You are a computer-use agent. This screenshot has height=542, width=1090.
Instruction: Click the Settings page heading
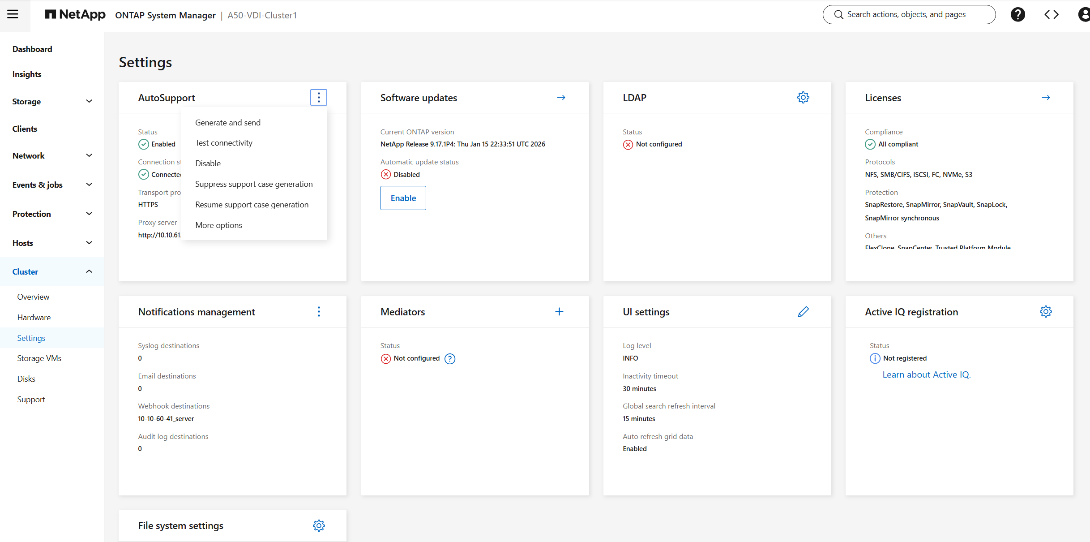click(x=145, y=62)
